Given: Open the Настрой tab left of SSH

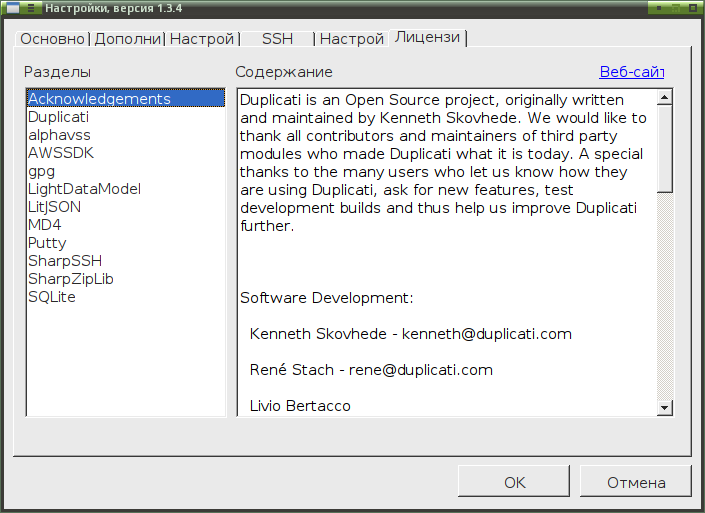Looking at the screenshot, I should coord(202,39).
